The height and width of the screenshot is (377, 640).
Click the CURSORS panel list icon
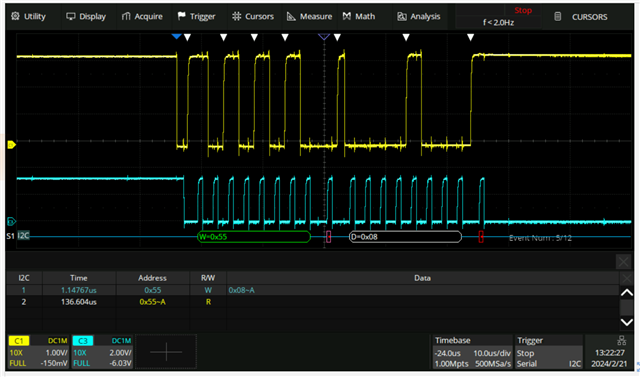click(558, 16)
